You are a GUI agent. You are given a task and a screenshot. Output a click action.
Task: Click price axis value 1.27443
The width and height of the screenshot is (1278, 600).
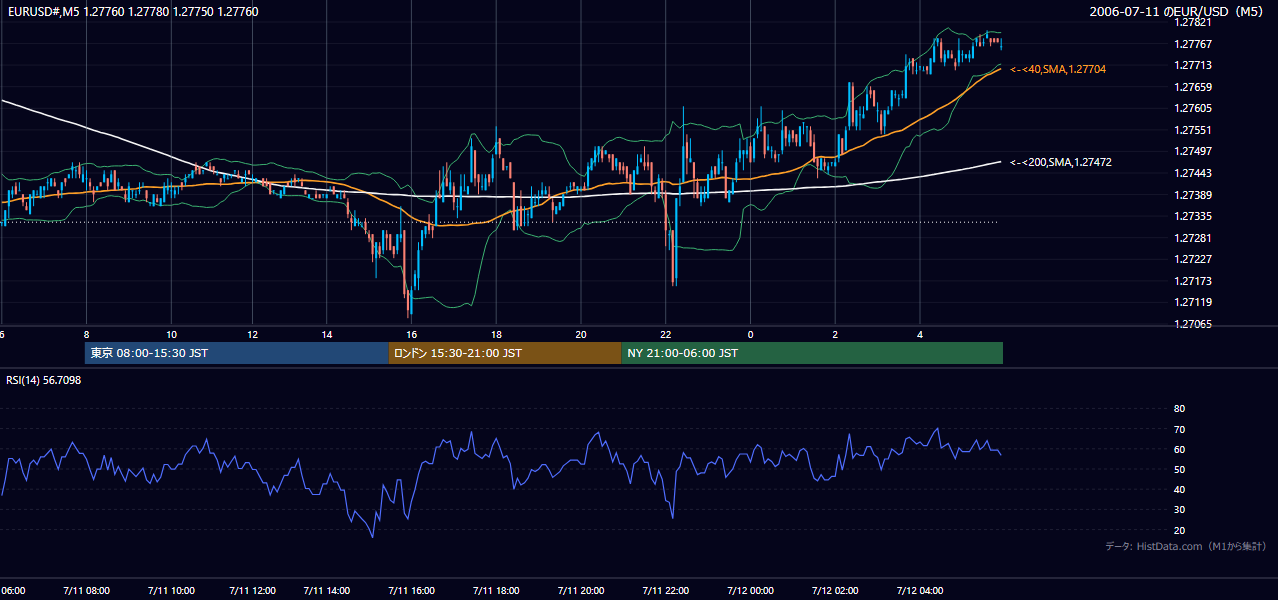[1193, 173]
